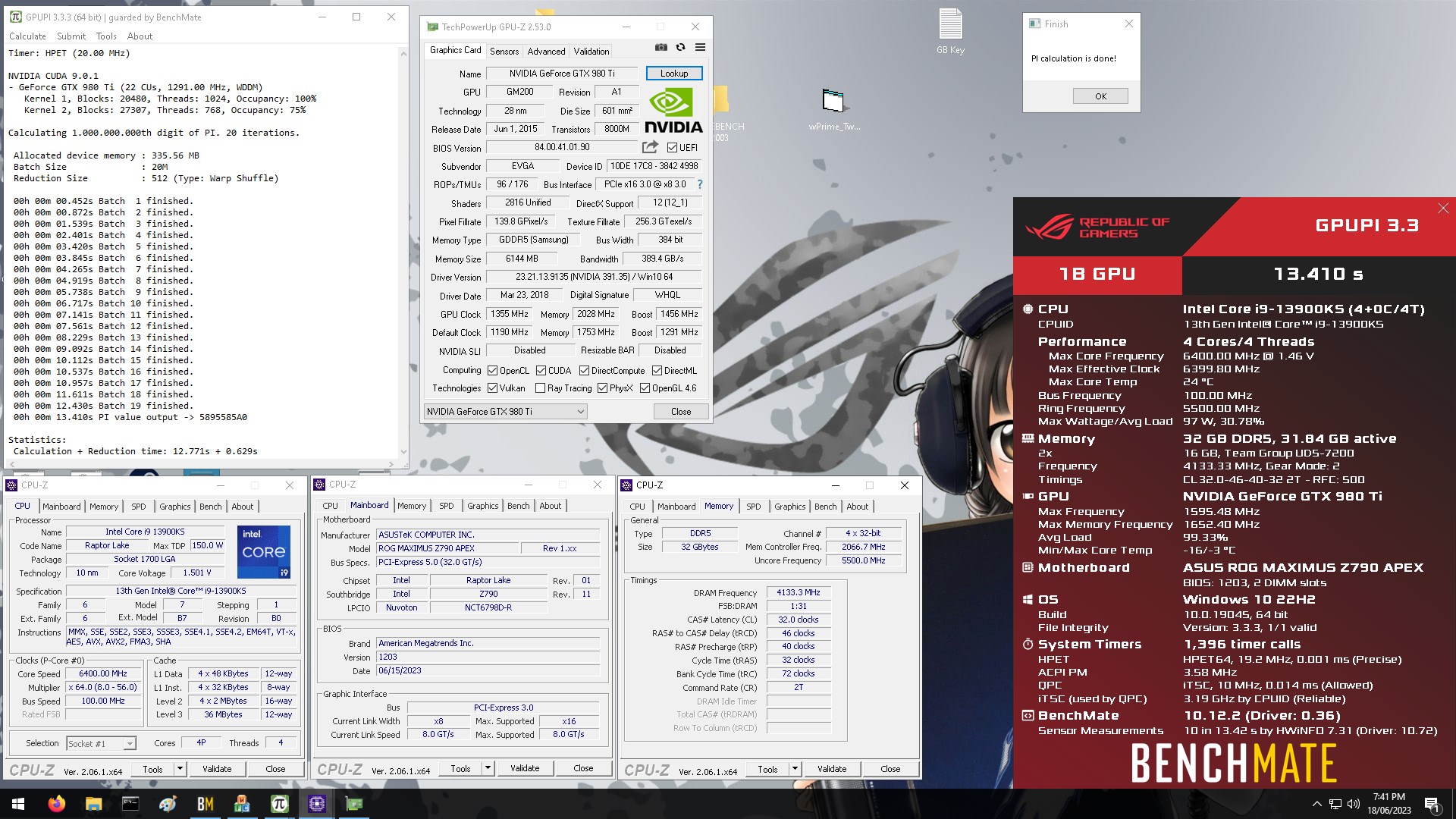This screenshot has width=1456, height=819.
Task: Switch to the Sensors tab in GPU-Z
Action: tap(504, 51)
